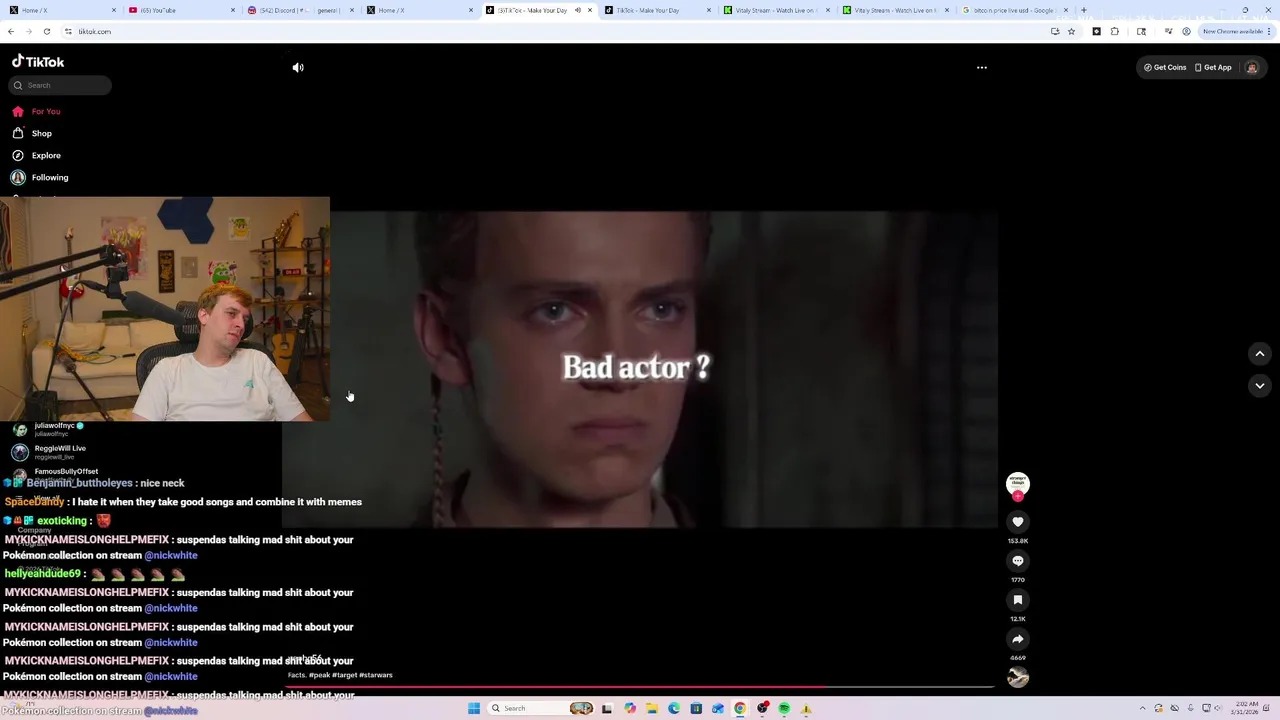The image size is (1280, 720).
Task: Switch to the bitcoin price Google tab
Action: point(1014,10)
